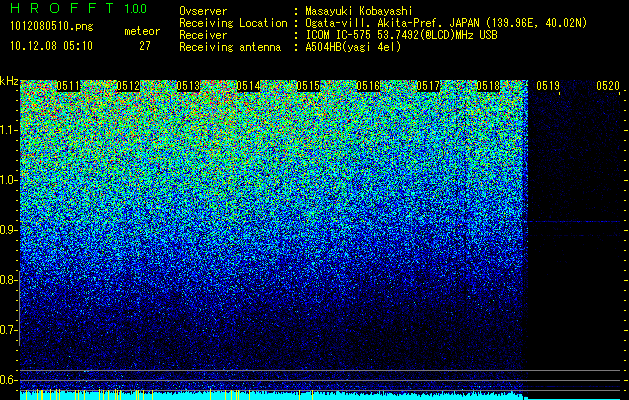The image size is (629, 400).
Task: Click the HROFFT 1.0.0 title text
Action: click(x=78, y=8)
